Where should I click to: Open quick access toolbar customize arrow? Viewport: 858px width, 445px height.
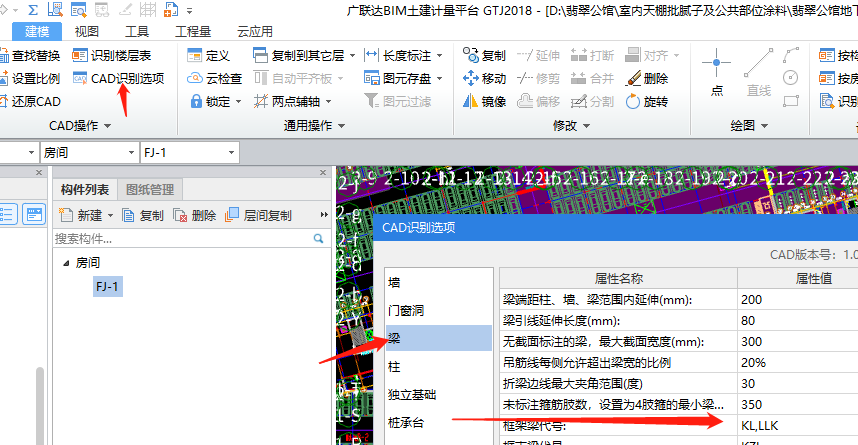(189, 10)
